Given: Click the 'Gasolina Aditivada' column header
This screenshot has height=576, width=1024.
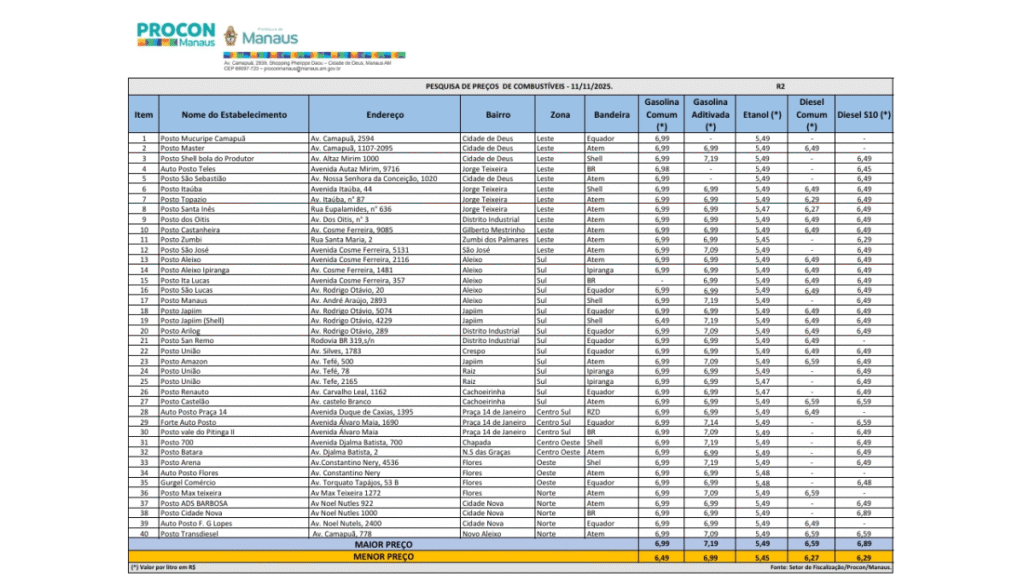Looking at the screenshot, I should click(x=710, y=115).
